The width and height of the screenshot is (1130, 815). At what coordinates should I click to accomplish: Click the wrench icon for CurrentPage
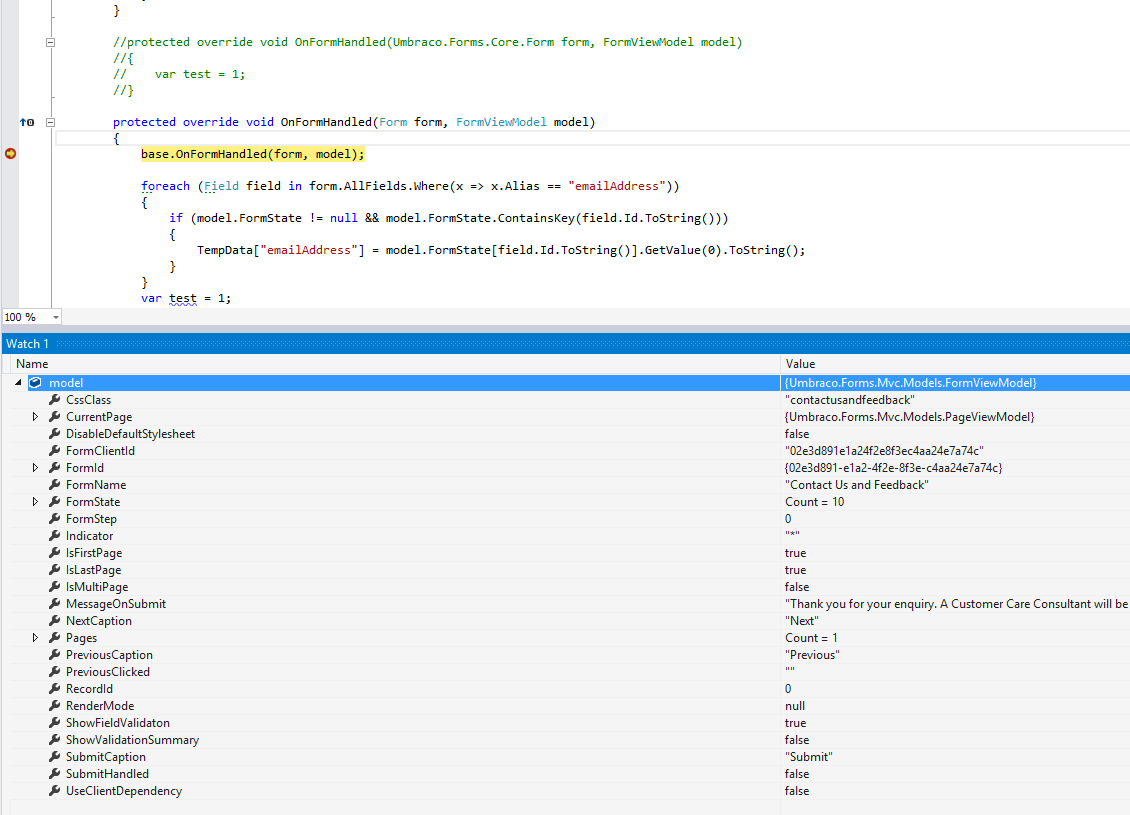pos(54,417)
